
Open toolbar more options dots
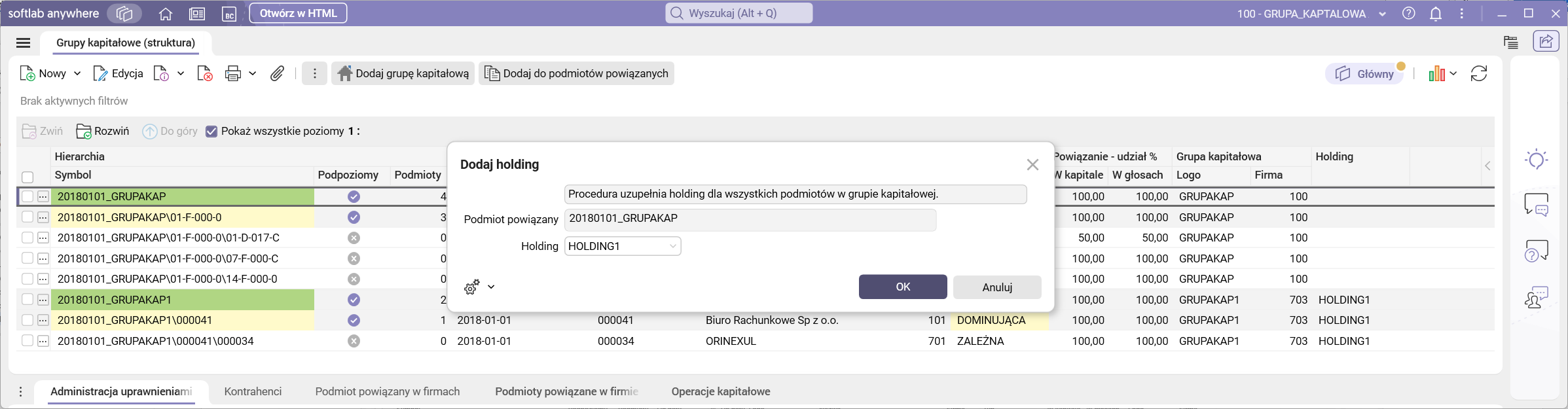click(315, 73)
